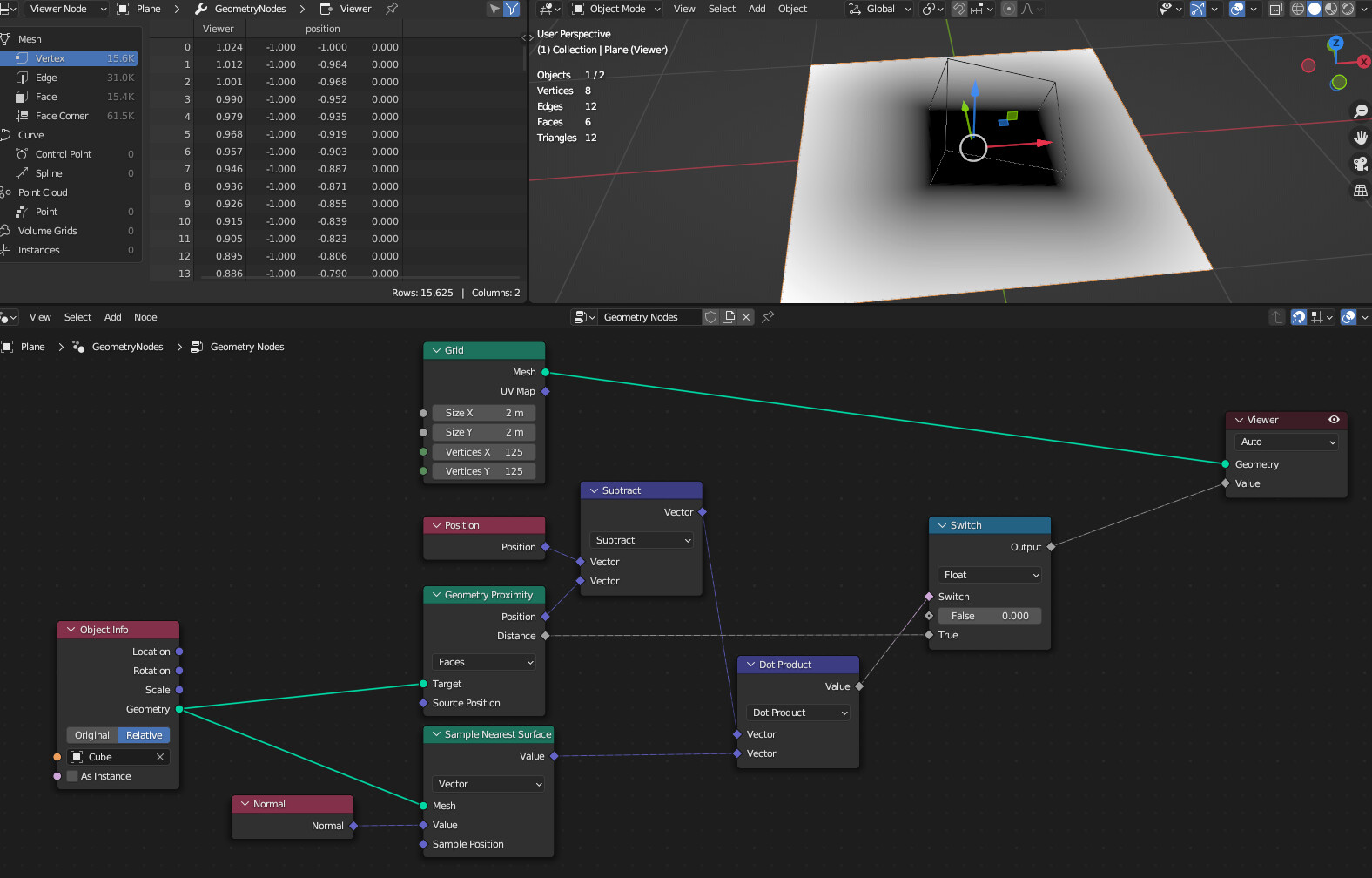The image size is (1372, 878).
Task: Select Instances in spreadsheet data list
Action: pyautogui.click(x=70, y=250)
